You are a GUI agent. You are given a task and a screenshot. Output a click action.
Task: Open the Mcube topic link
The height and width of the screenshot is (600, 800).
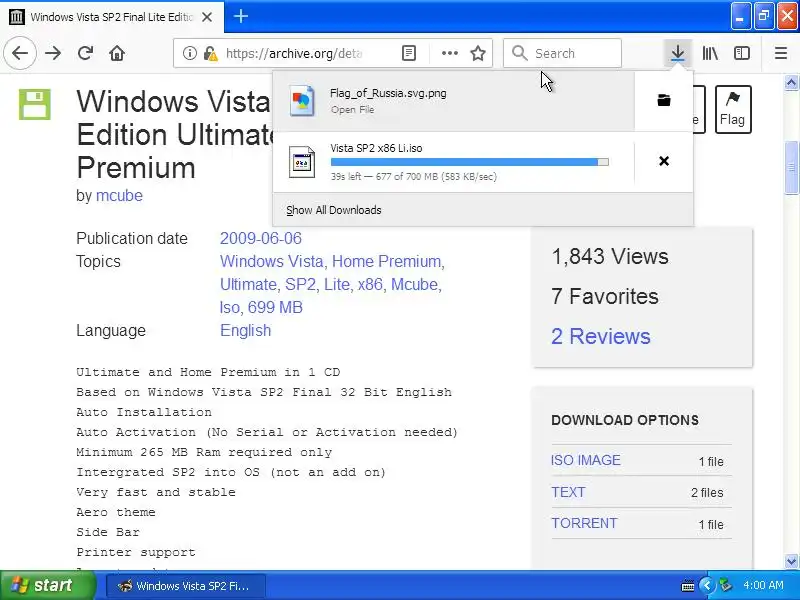[415, 284]
